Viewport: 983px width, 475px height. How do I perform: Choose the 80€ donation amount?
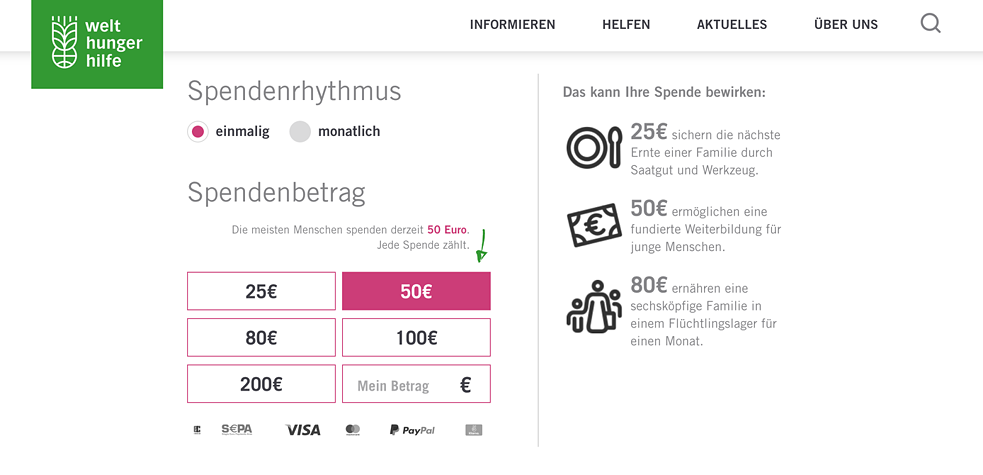coord(261,337)
